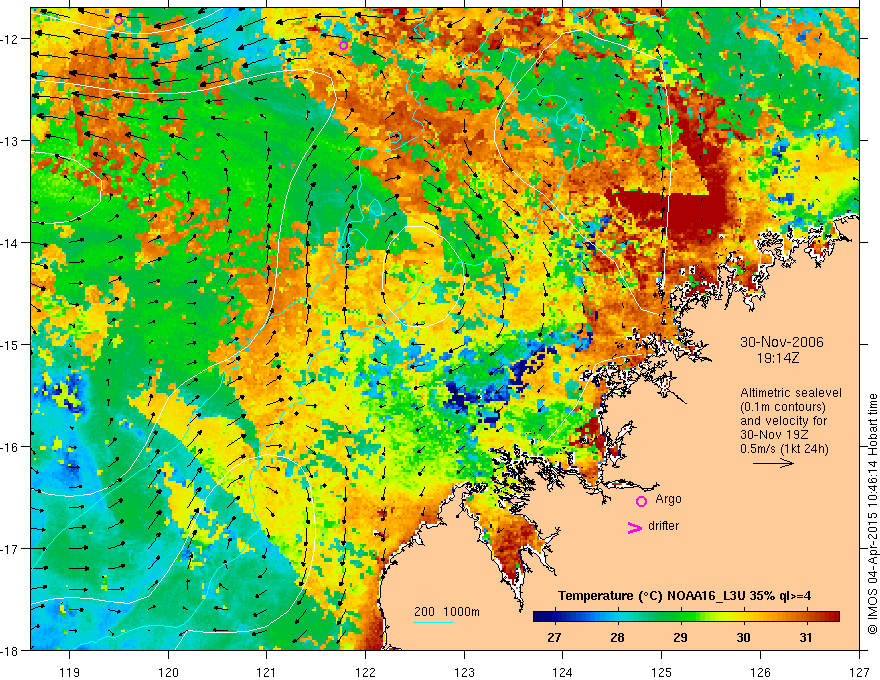Click the "Temperature (°C) NOAA16_L3U 35% ql>=4" title
The image size is (880, 680).
pos(684,596)
